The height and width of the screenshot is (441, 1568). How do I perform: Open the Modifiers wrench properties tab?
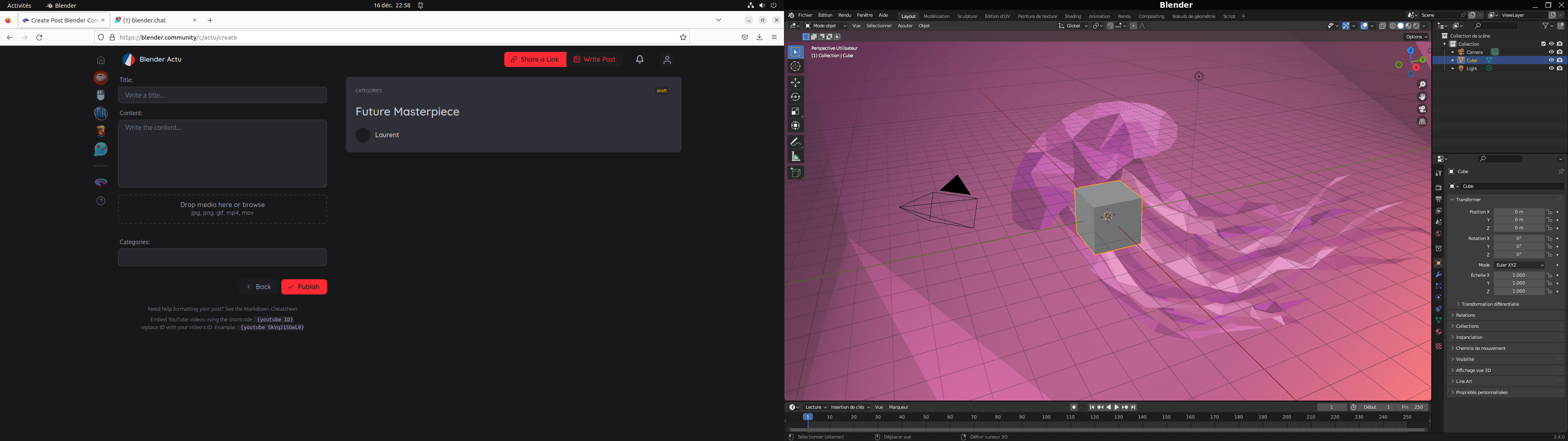[1438, 275]
